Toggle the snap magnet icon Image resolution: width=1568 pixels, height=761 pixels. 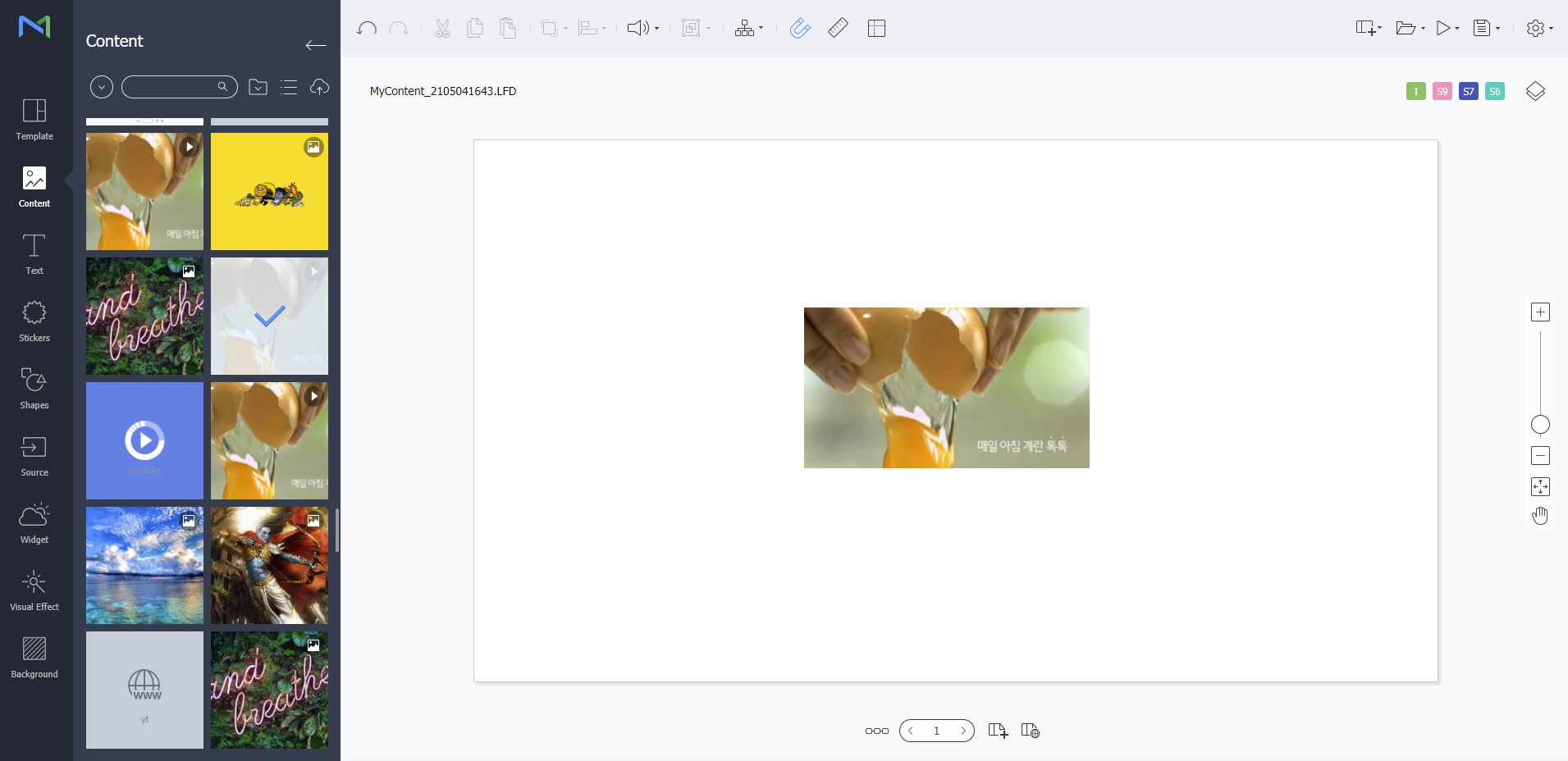[x=800, y=29]
